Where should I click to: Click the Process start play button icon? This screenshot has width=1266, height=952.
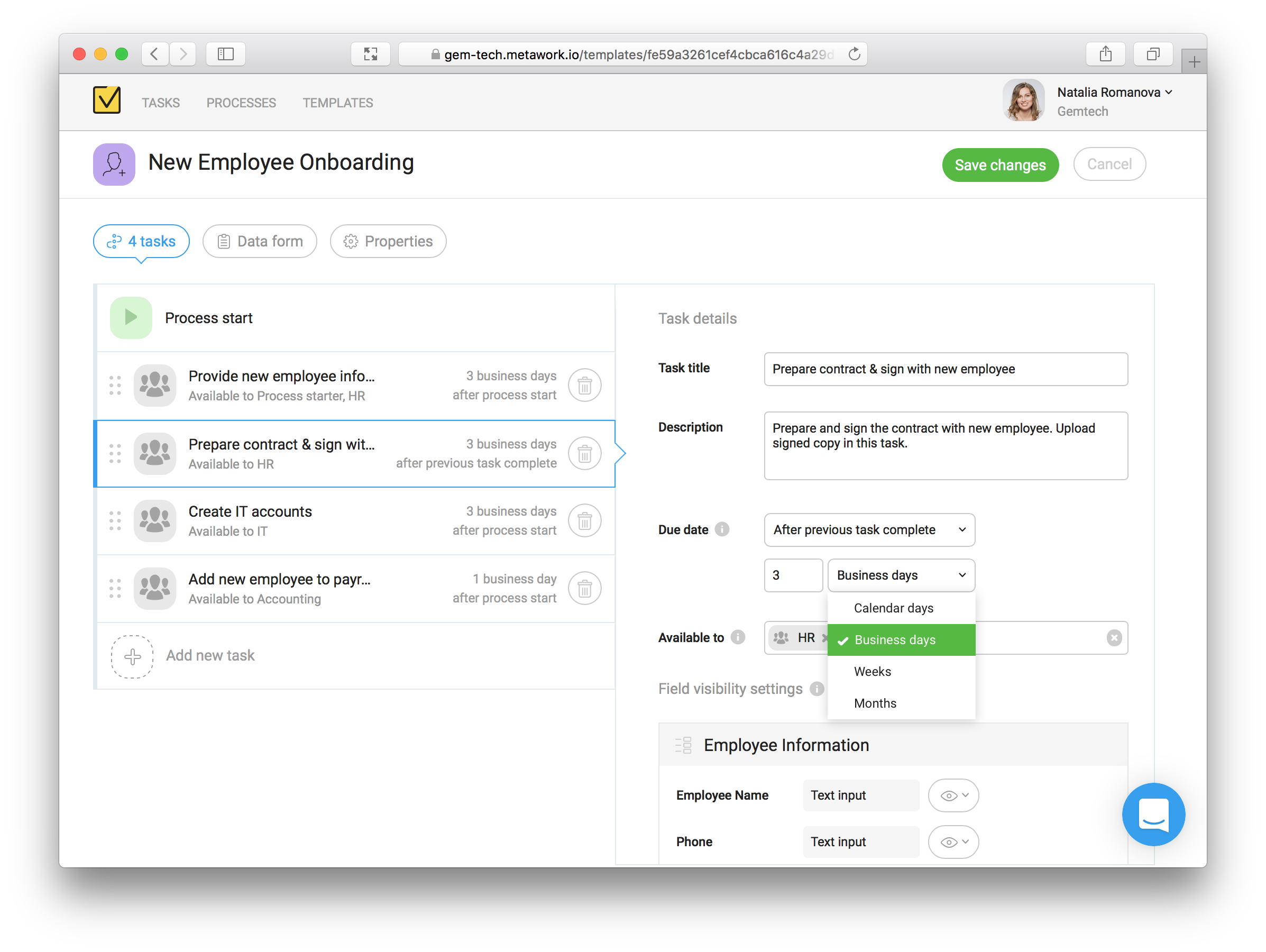coord(130,318)
